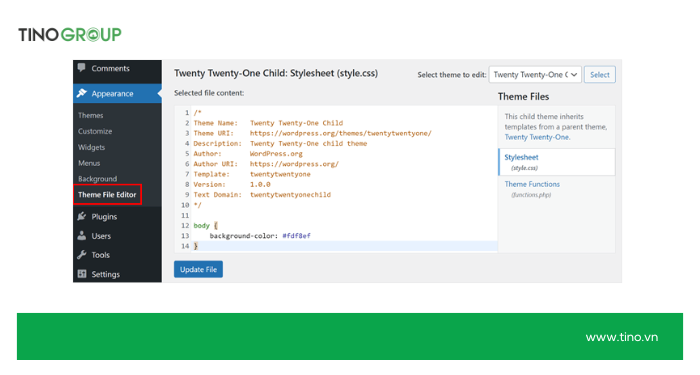Go to Themes submenu
The height and width of the screenshot is (375, 700).
coord(91,115)
